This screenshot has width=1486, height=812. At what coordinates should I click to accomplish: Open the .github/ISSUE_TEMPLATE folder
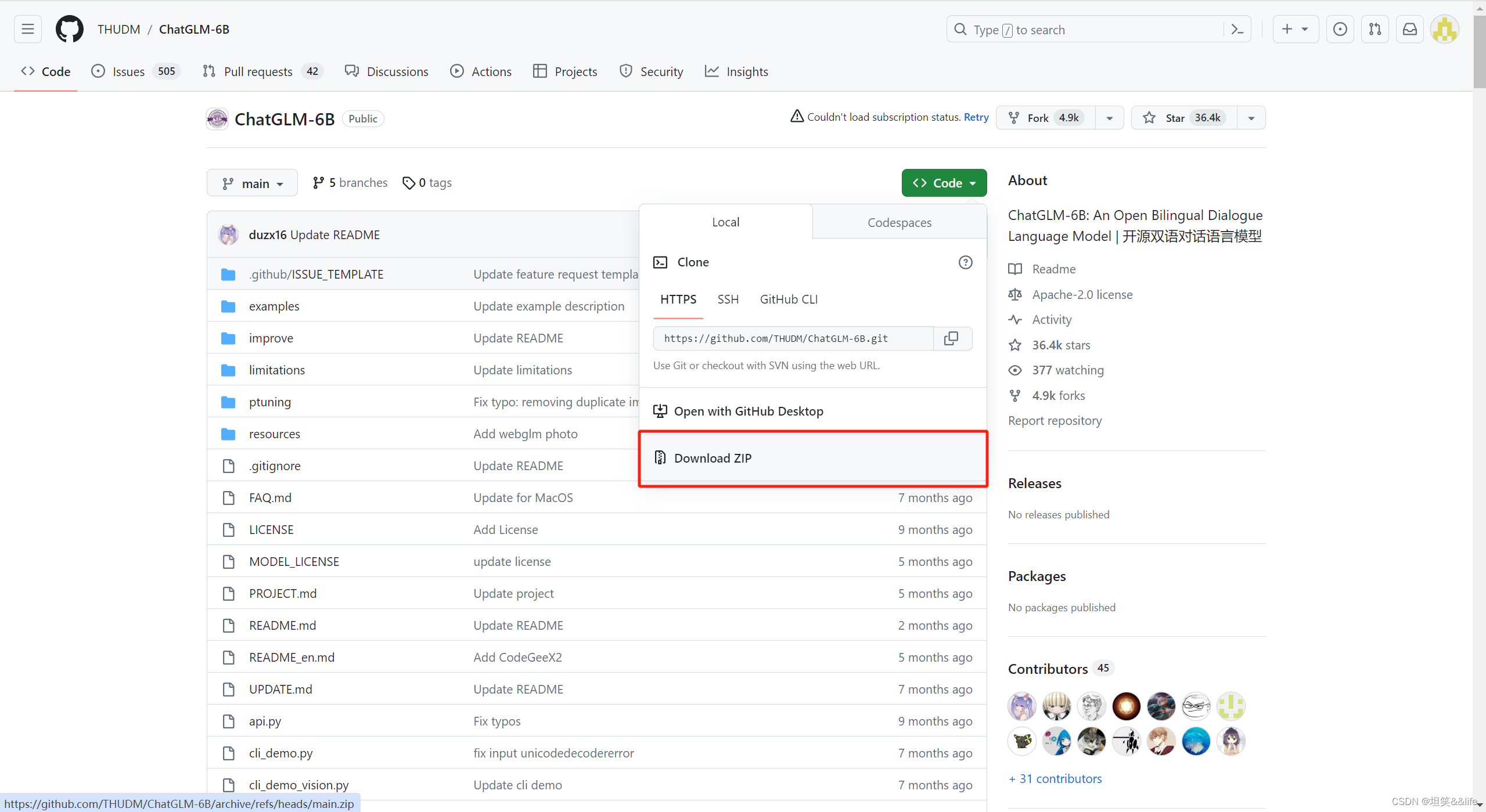pos(316,274)
